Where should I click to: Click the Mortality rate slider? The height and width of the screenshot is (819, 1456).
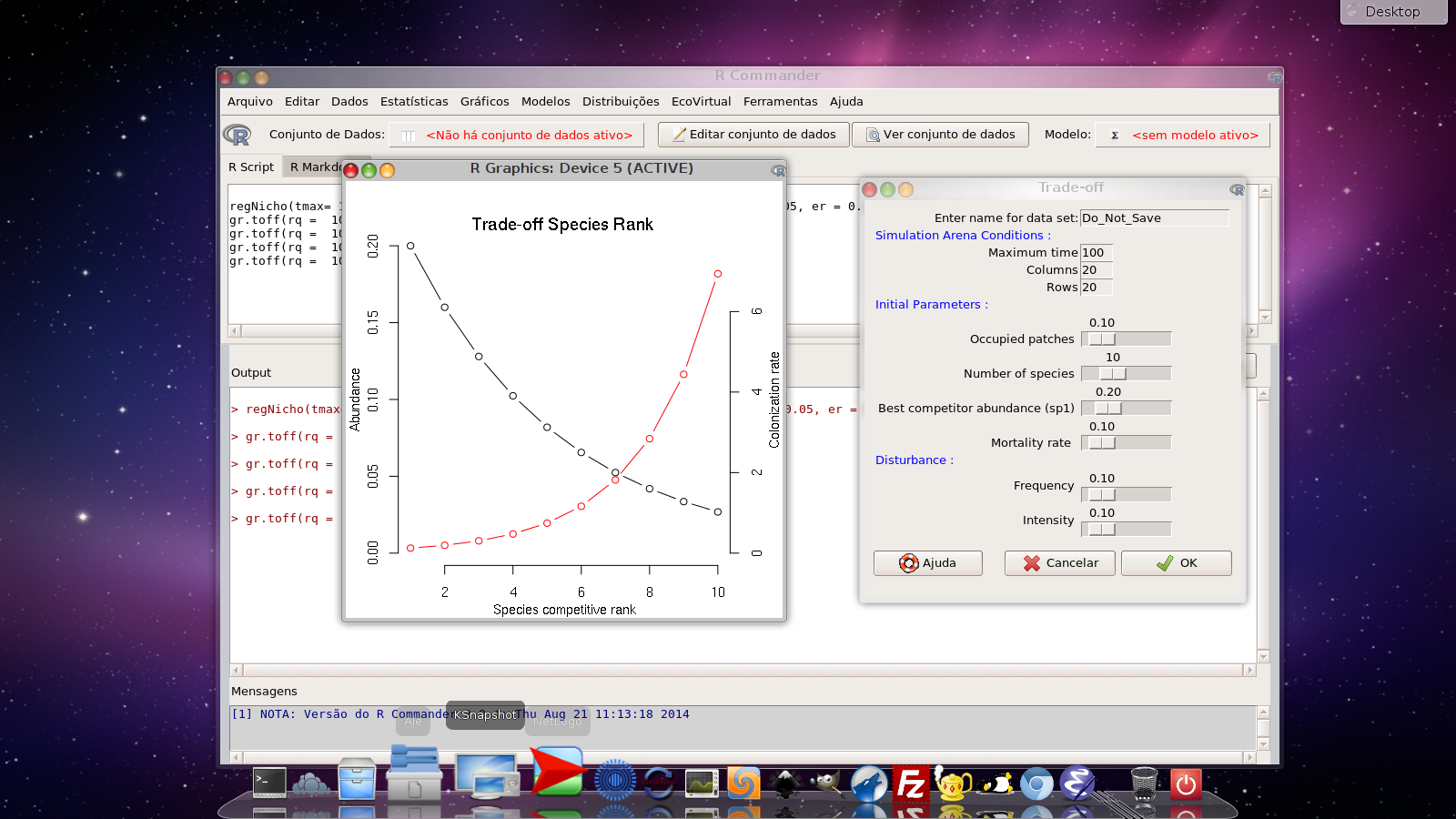pos(1126,443)
